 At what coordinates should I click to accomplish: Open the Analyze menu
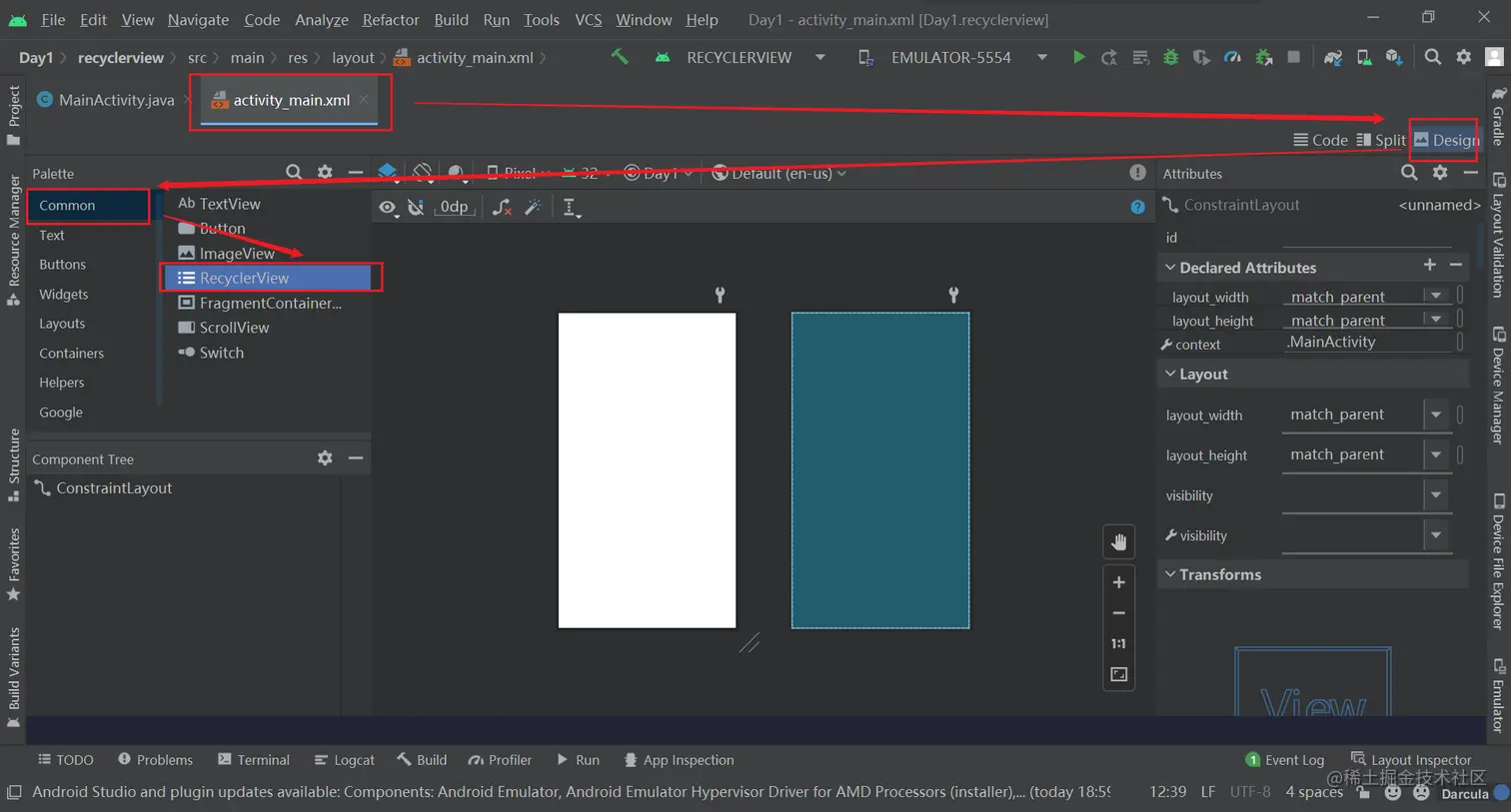coord(322,20)
